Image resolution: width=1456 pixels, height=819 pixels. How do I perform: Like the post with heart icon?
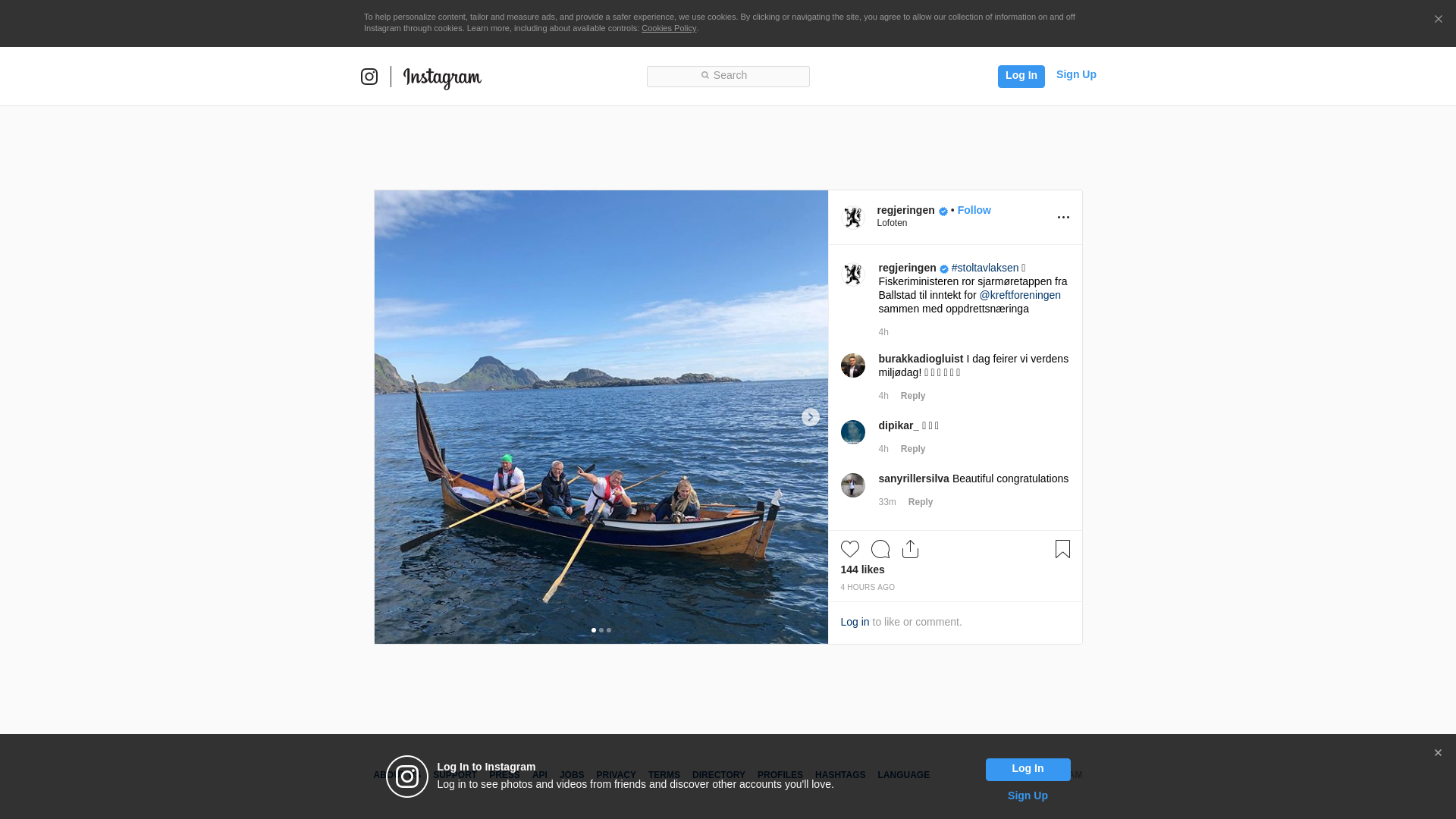[850, 549]
